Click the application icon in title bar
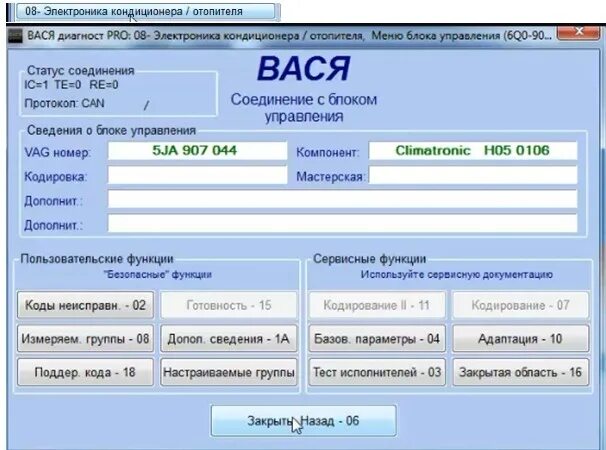Screen dimensions: 606x450 (x=15, y=36)
